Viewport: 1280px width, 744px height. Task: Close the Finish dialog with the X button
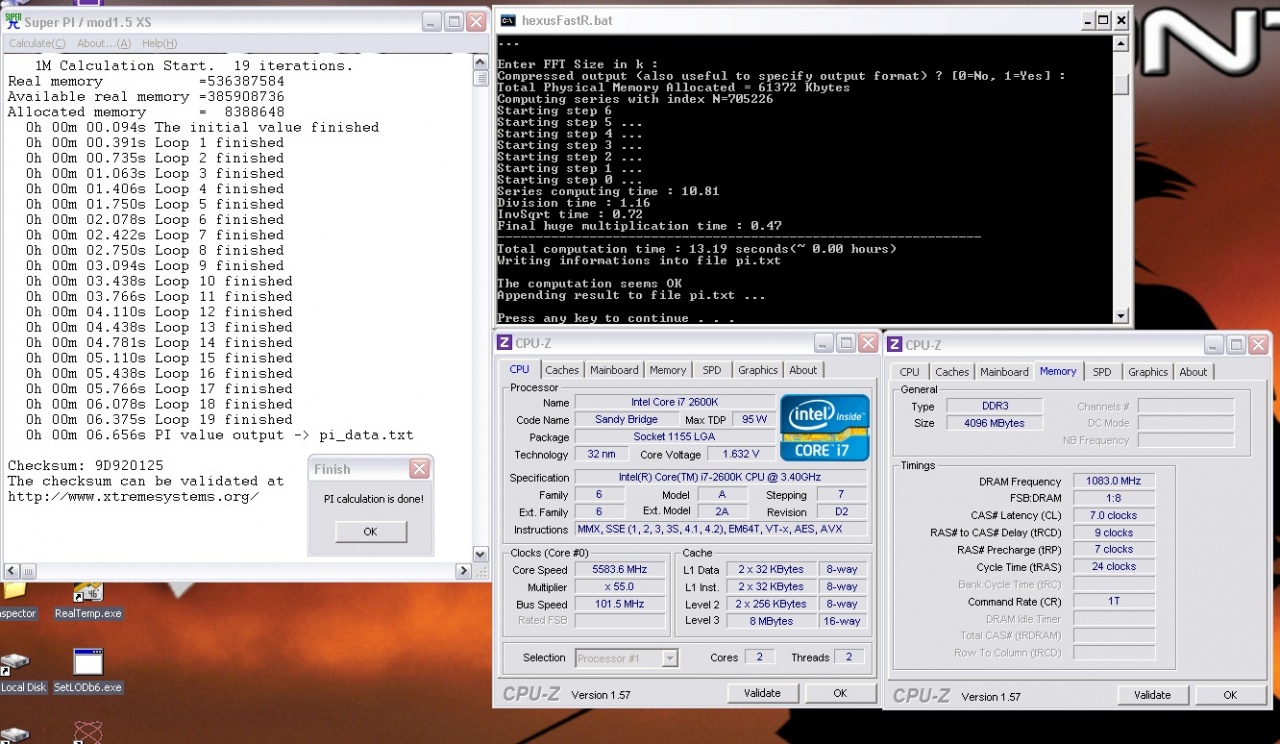click(419, 469)
